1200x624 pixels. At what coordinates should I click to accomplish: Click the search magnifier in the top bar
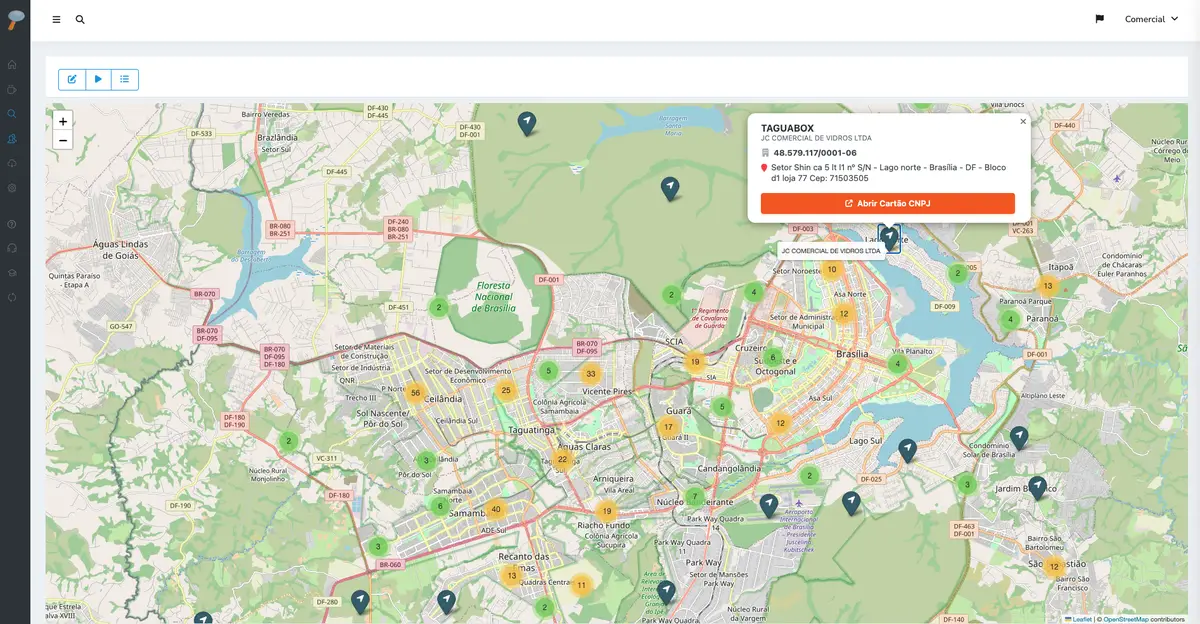coord(80,19)
